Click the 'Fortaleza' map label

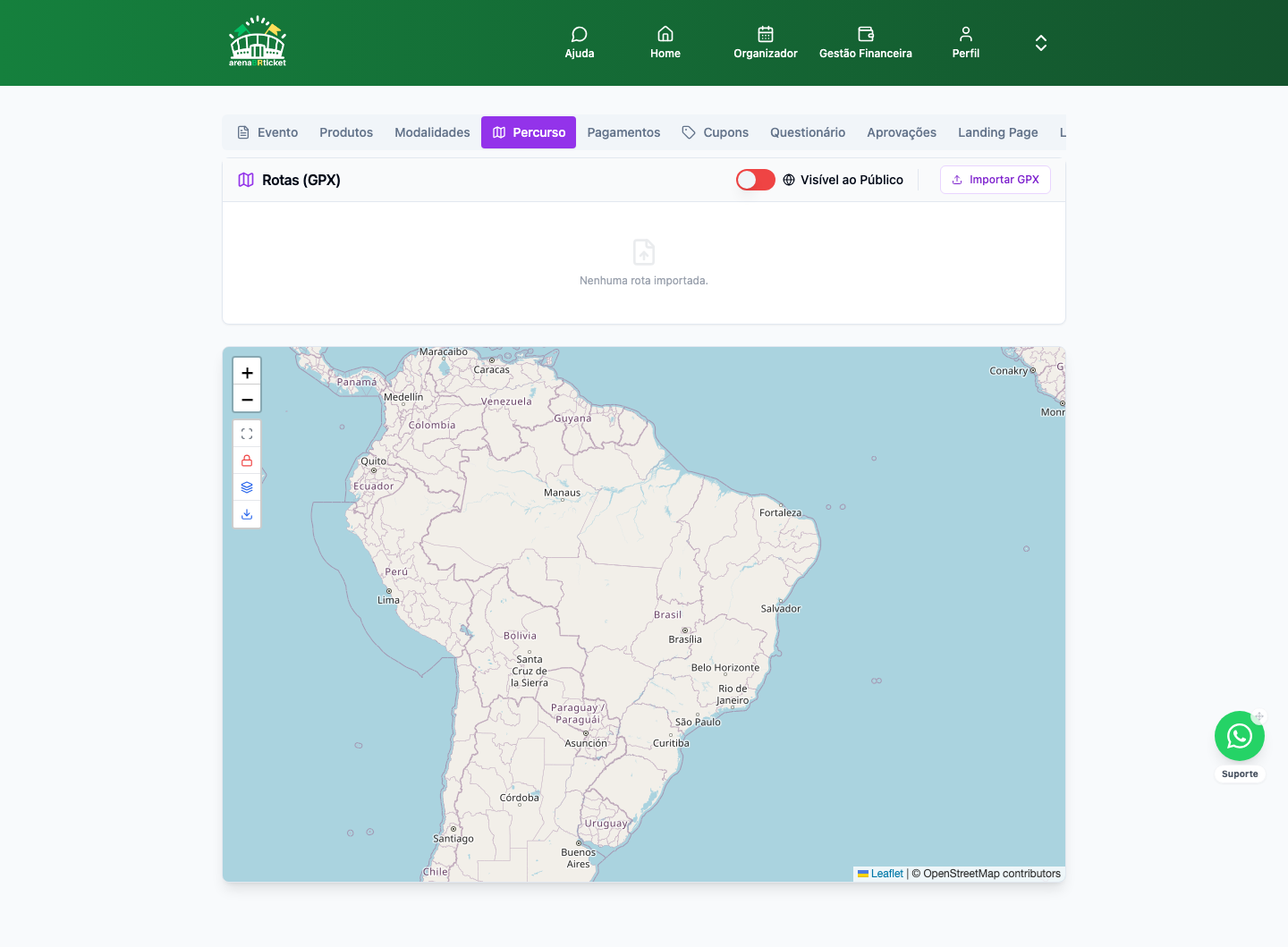click(781, 512)
